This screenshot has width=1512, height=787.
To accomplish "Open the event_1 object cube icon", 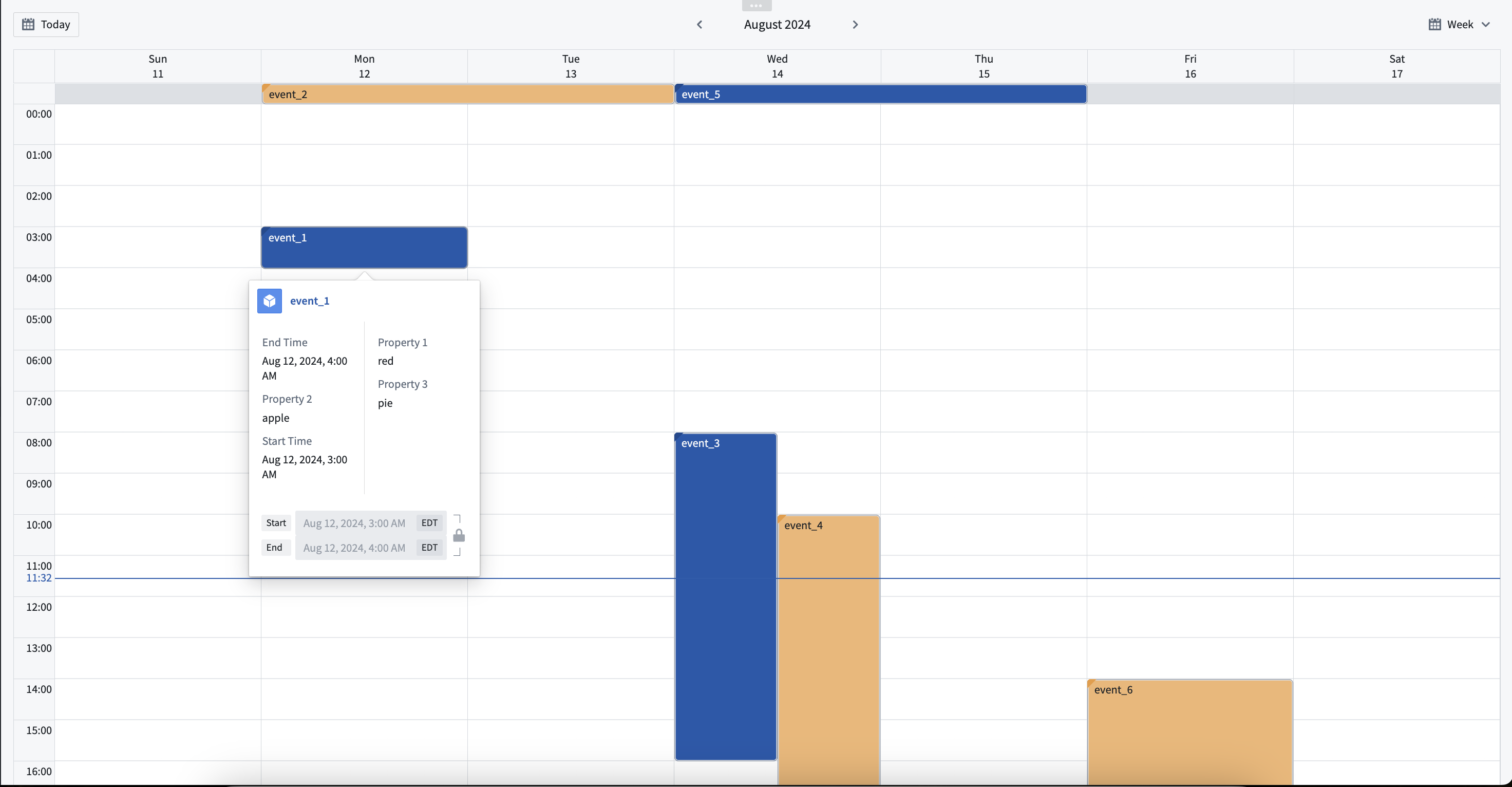I will [270, 301].
